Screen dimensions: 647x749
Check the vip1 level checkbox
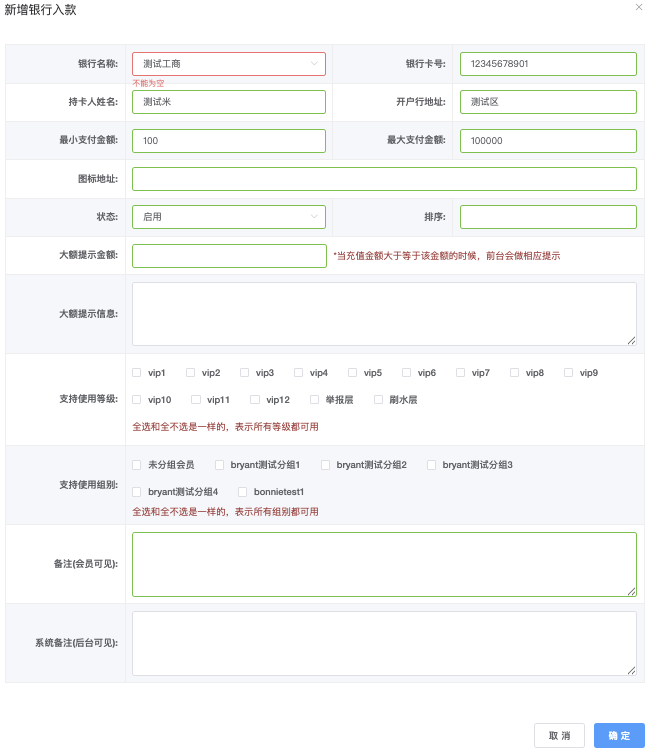pyautogui.click(x=137, y=373)
